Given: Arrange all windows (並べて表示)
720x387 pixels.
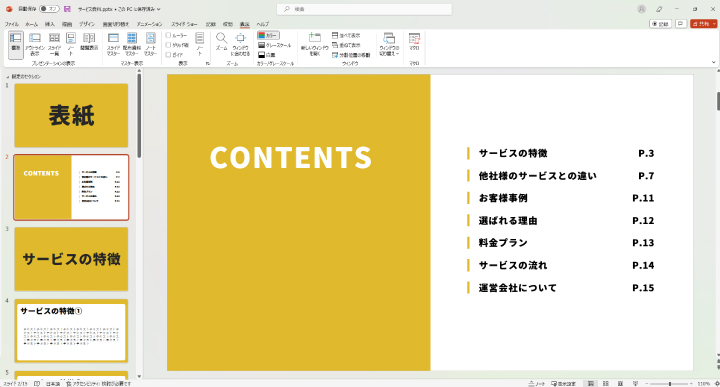Looking at the screenshot, I should click(x=346, y=35).
